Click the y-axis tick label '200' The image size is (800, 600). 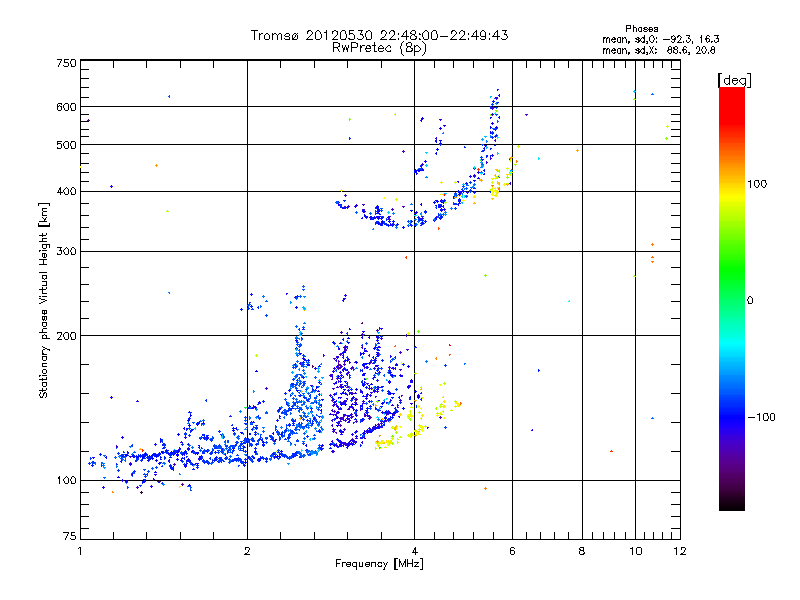66,336
